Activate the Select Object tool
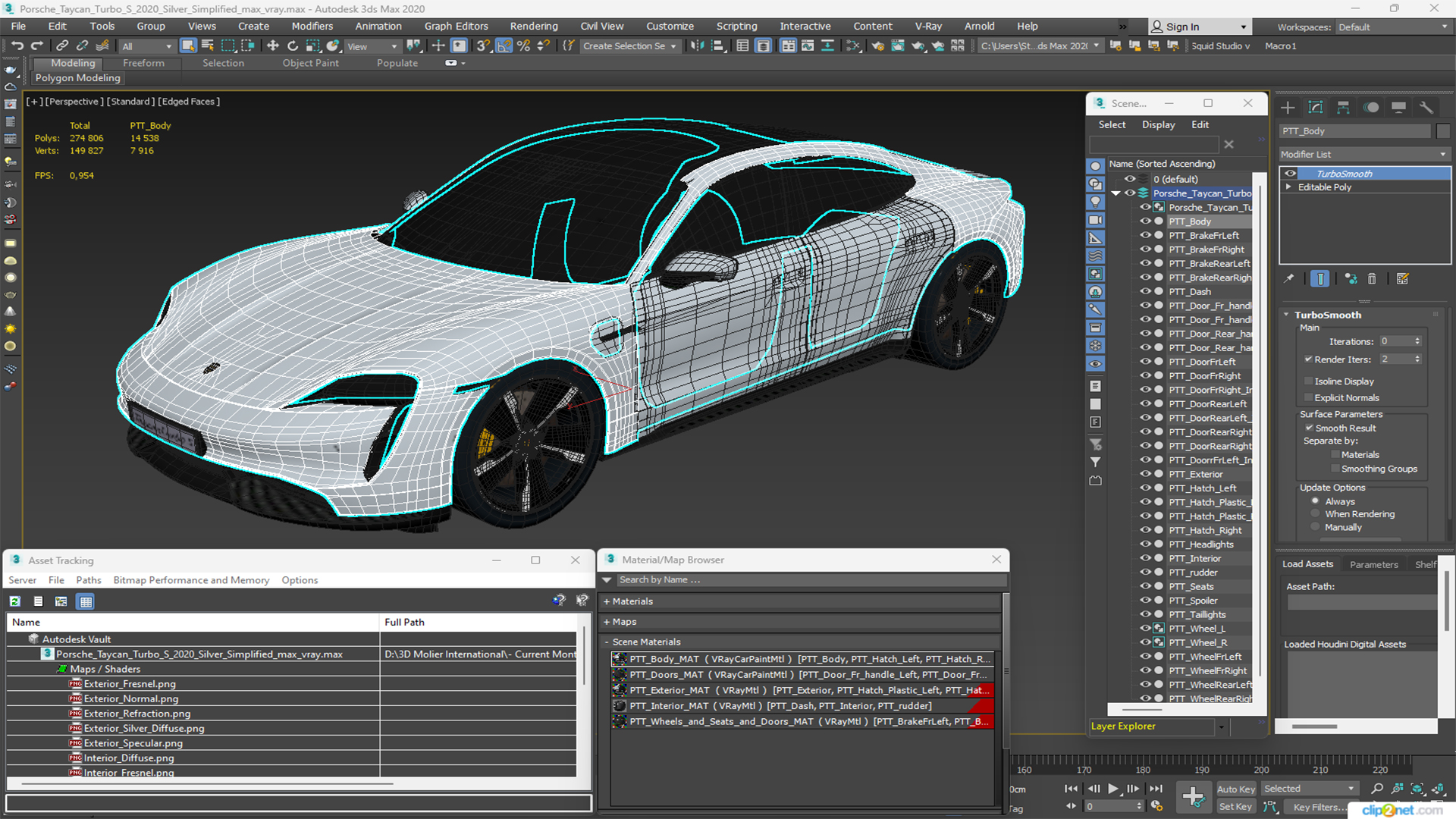1456x819 pixels. (187, 46)
